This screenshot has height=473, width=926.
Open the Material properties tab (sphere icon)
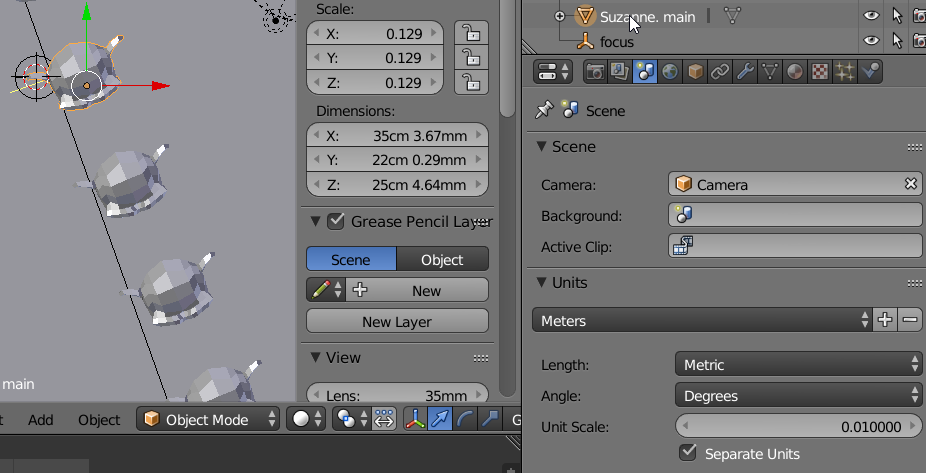794,72
